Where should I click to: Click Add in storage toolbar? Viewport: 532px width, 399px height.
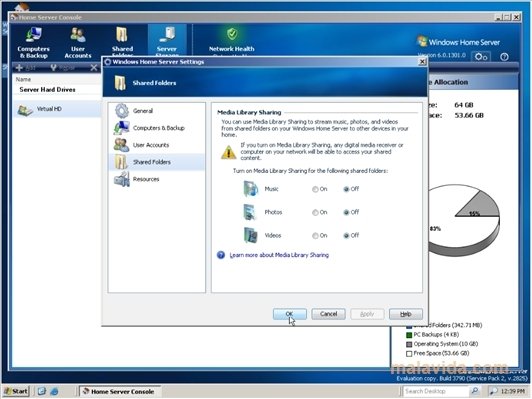(26, 68)
